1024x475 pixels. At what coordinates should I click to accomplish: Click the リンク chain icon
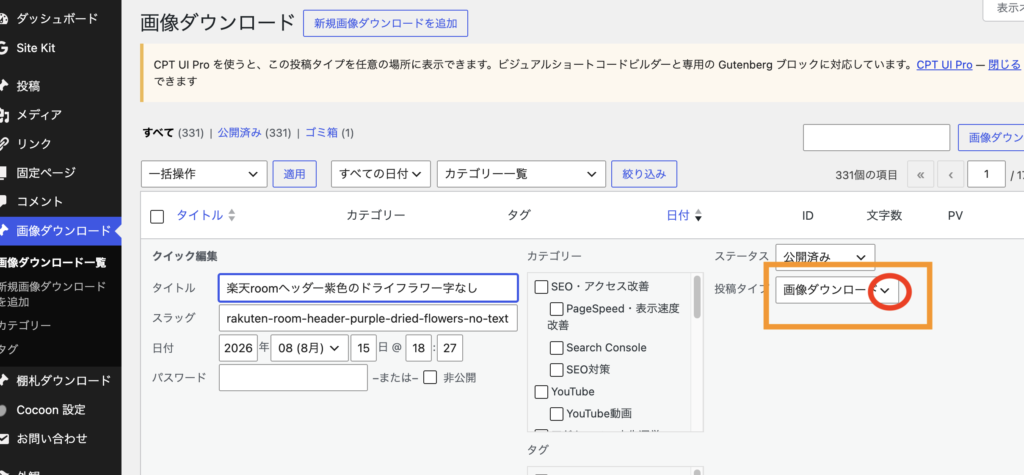3,144
